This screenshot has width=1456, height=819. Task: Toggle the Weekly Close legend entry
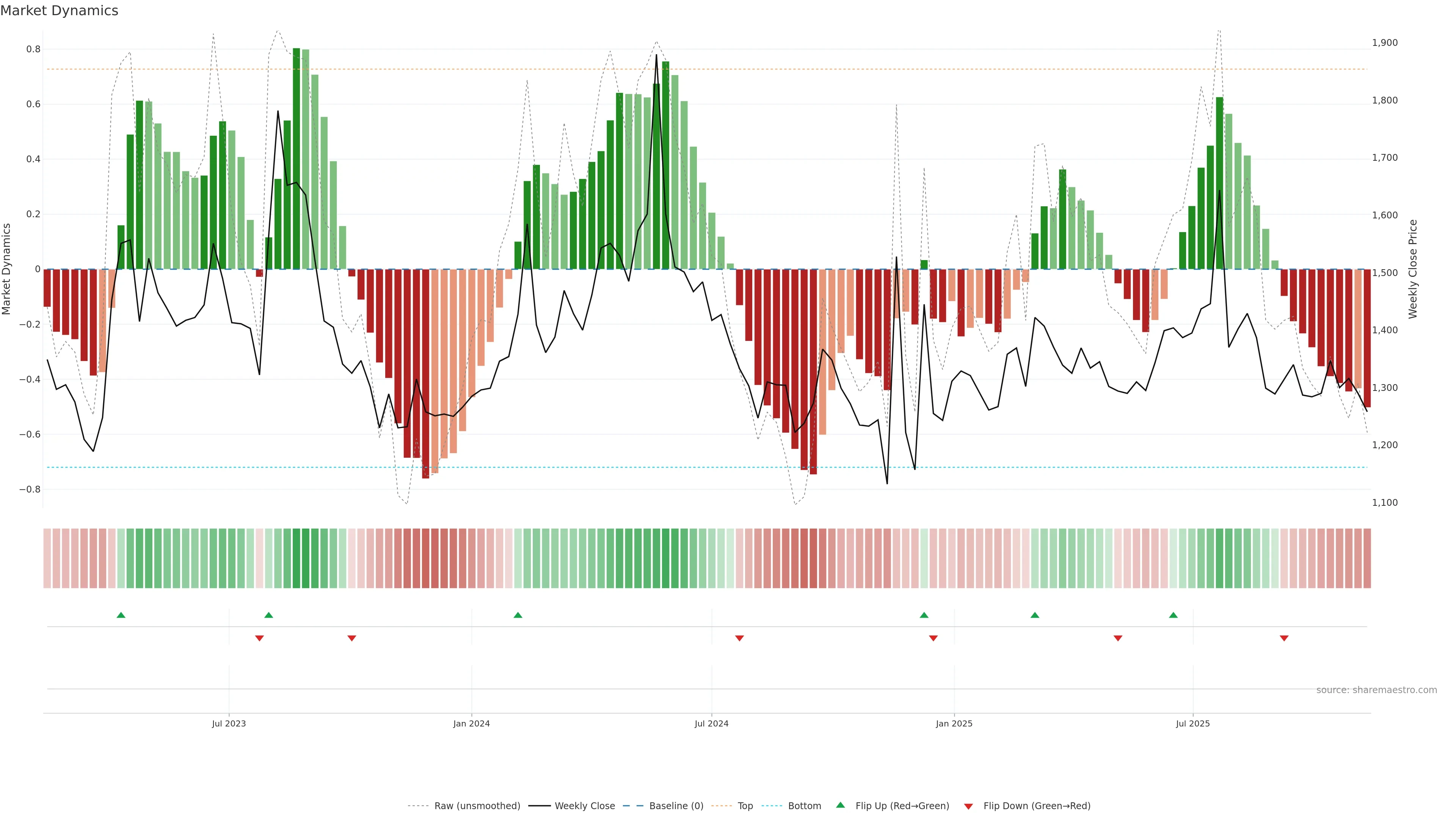coord(584,806)
